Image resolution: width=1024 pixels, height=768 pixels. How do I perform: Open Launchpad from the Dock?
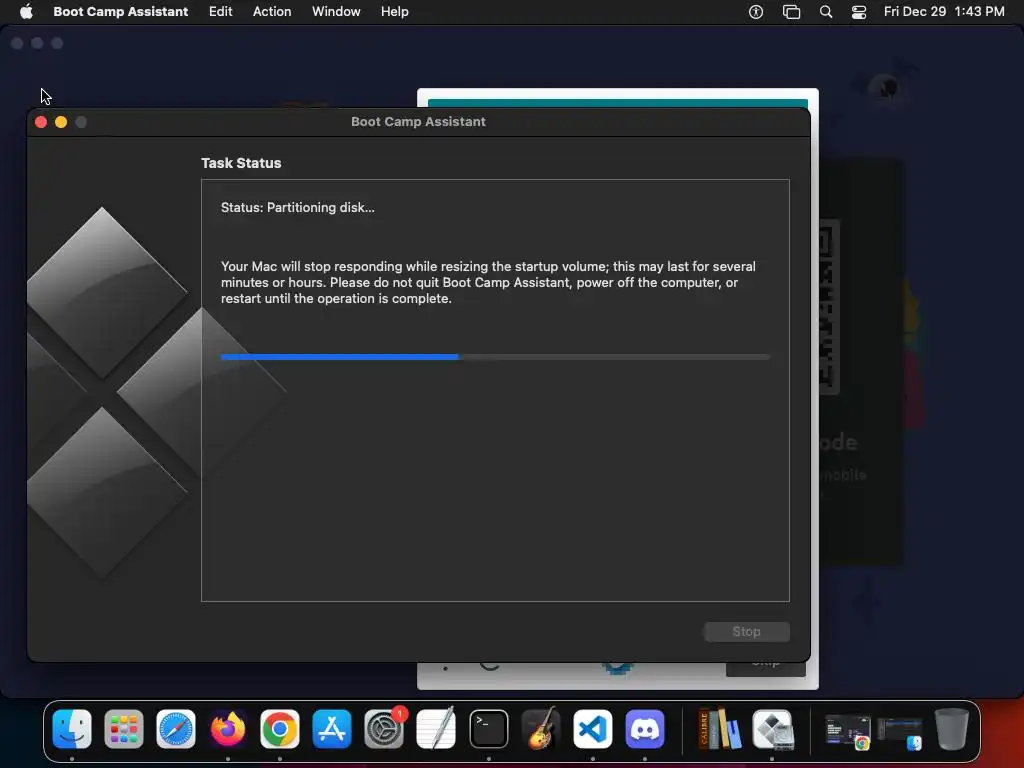[x=123, y=729]
